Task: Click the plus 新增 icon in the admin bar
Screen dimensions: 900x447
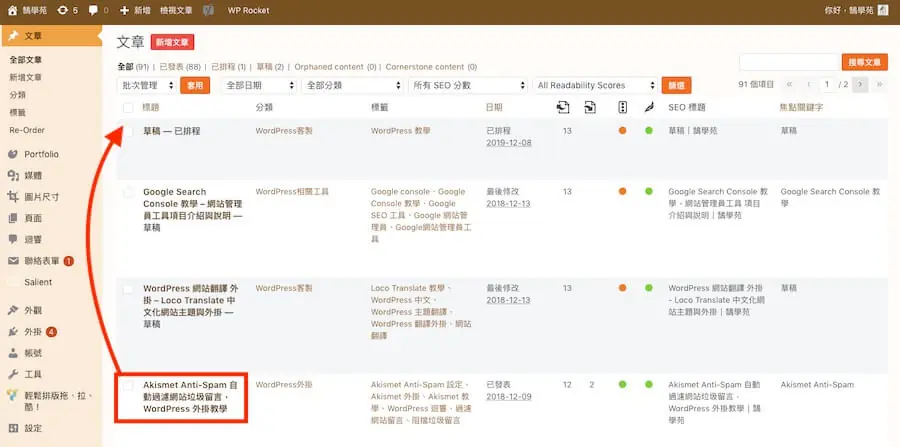Action: point(124,10)
